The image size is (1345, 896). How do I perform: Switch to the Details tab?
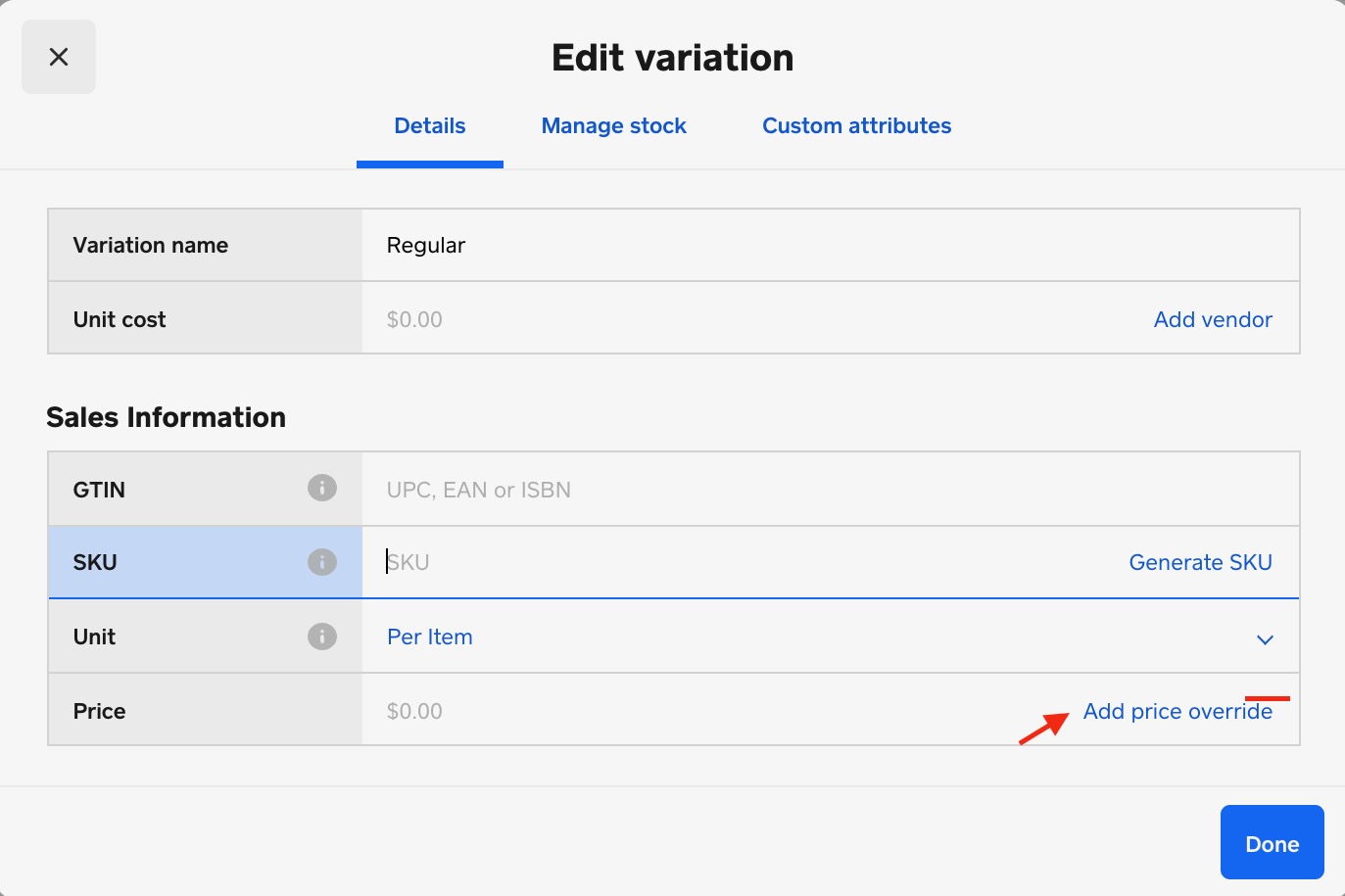(429, 126)
